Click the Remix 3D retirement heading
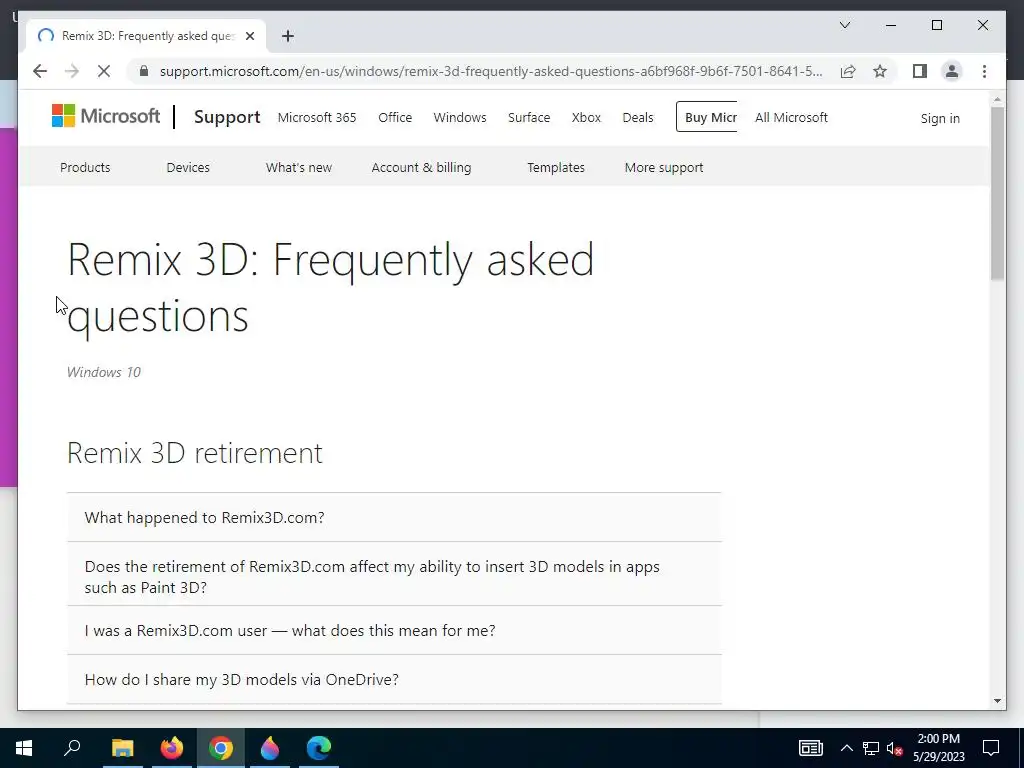Viewport: 1024px width, 768px height. [195, 453]
